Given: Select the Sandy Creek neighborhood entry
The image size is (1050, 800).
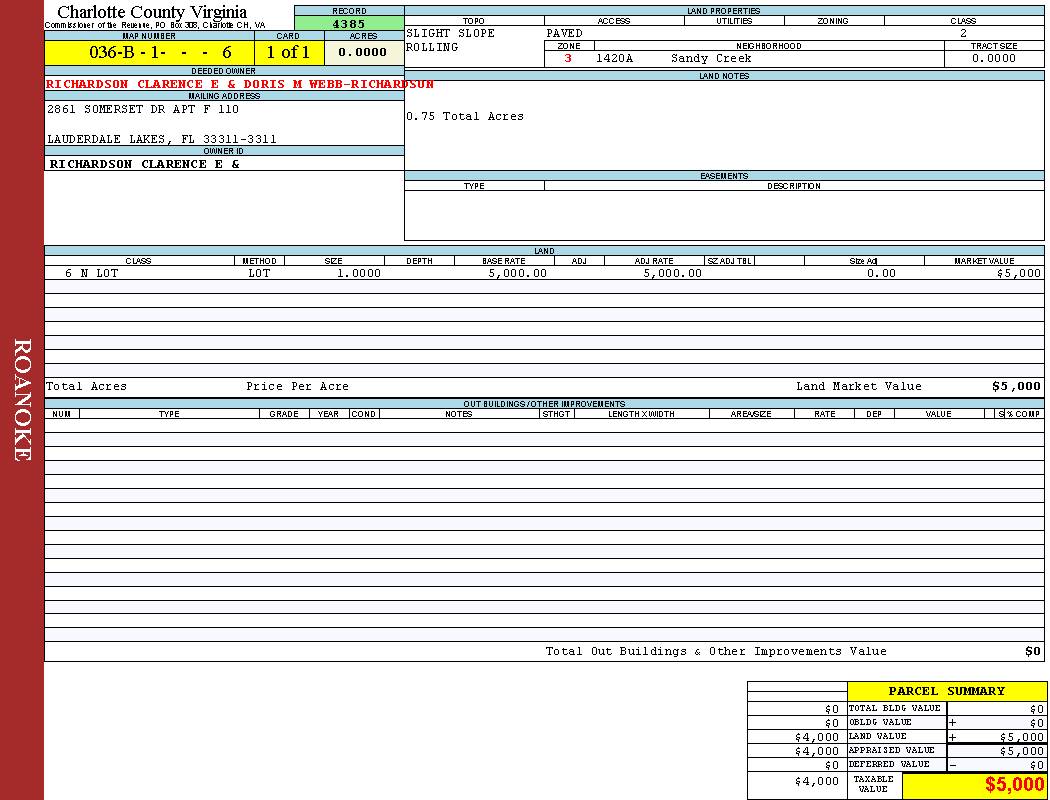Looking at the screenshot, I should [x=711, y=59].
